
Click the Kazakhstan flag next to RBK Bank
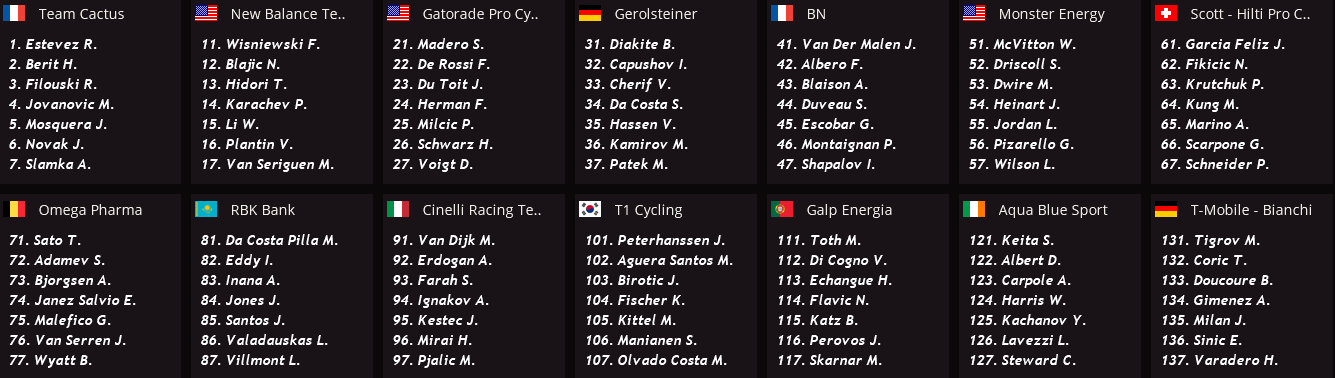(206, 210)
